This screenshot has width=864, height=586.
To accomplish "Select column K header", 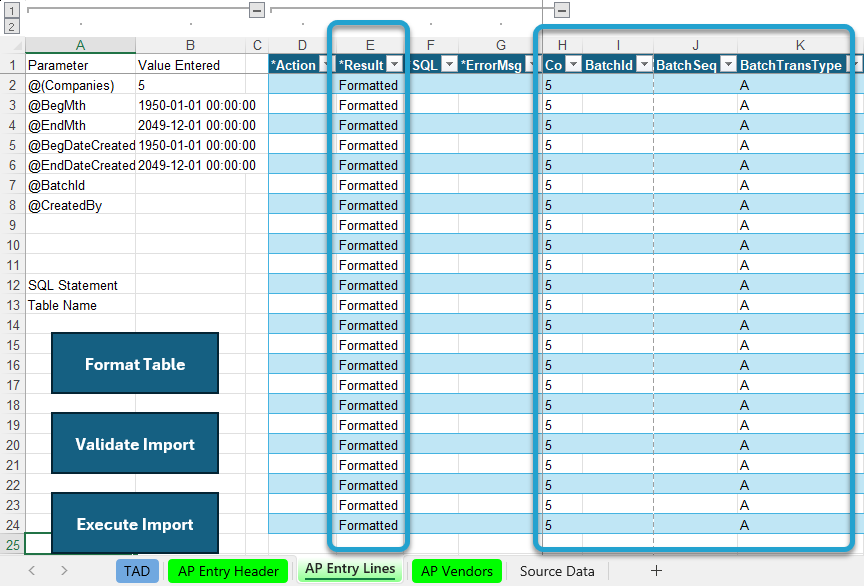I will 800,45.
